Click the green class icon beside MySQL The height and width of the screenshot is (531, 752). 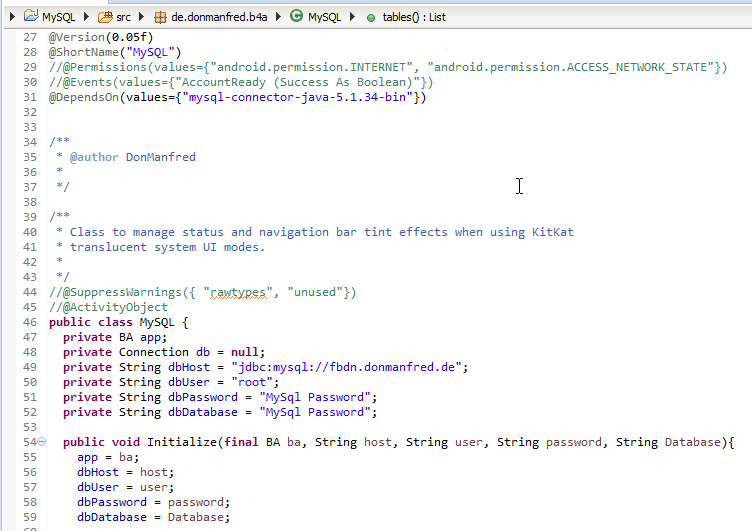coord(296,17)
